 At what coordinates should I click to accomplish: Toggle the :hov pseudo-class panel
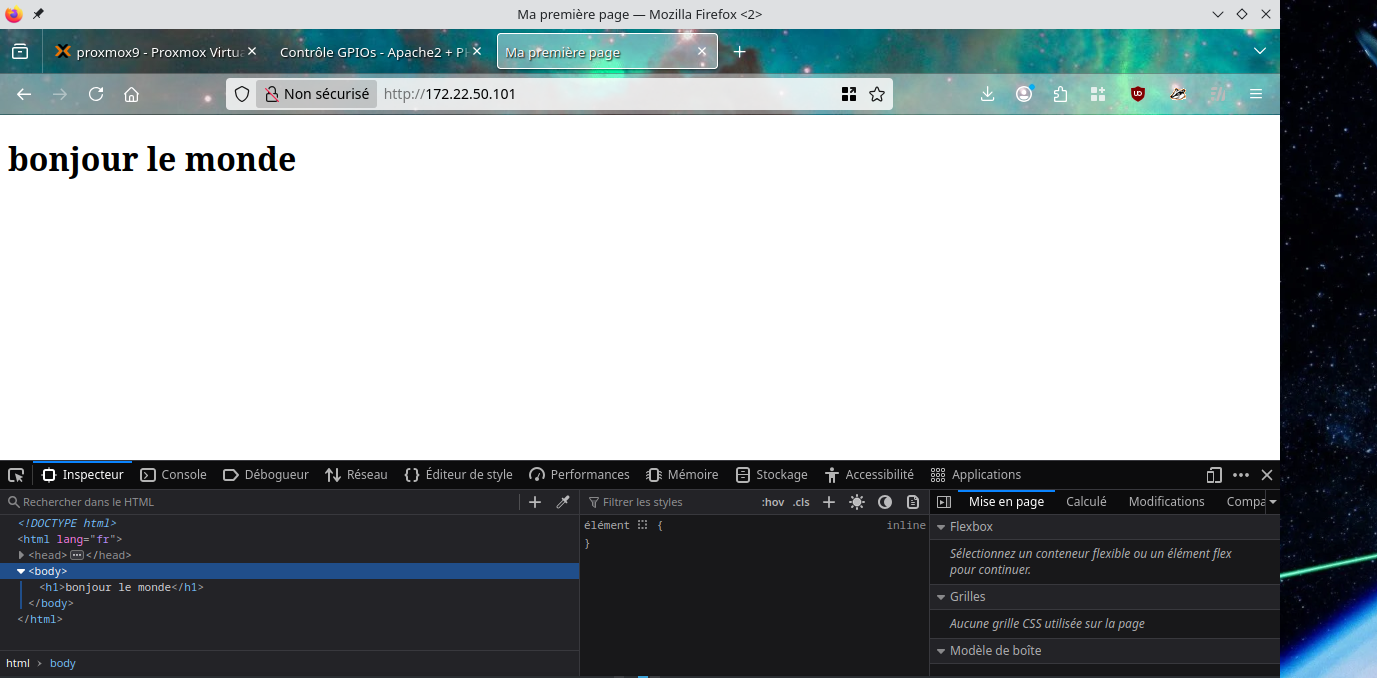[772, 502]
